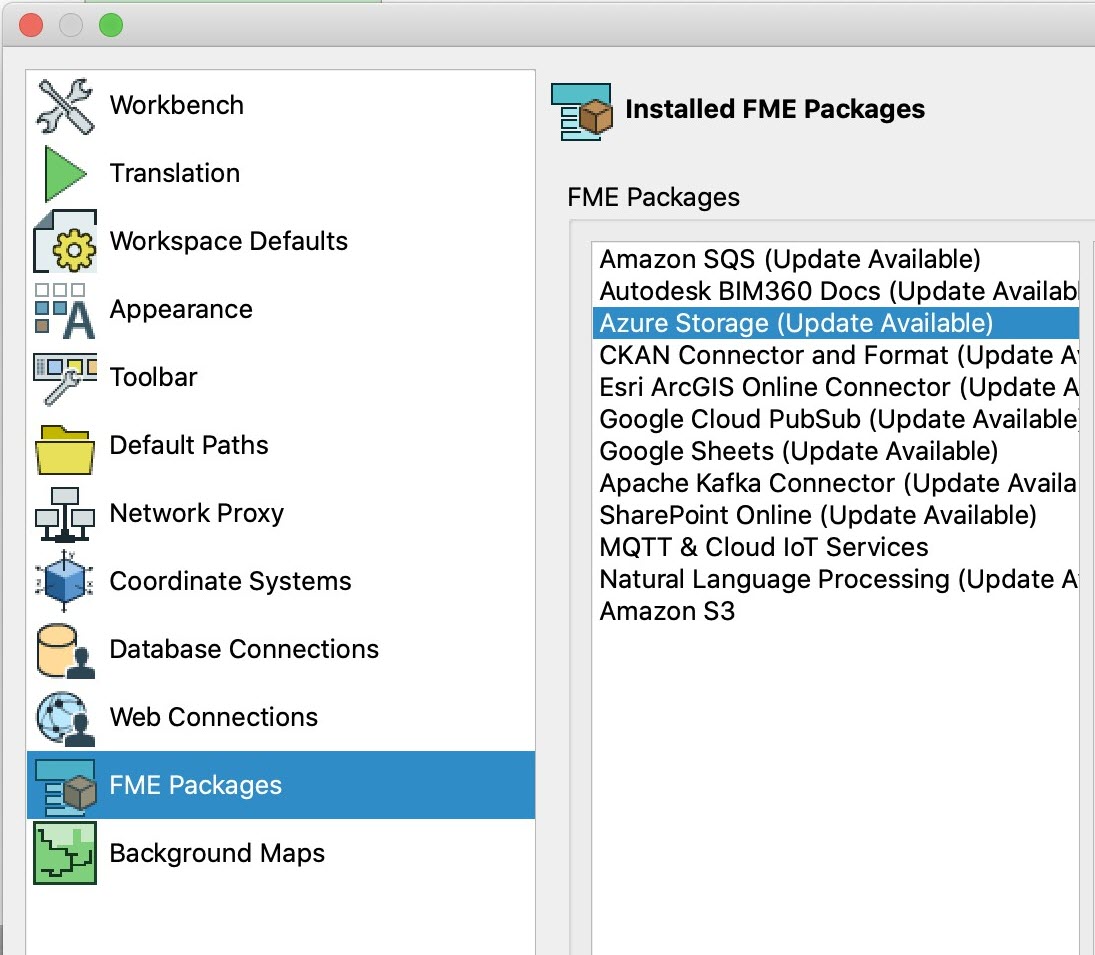Select Amazon SQS package row

point(835,259)
